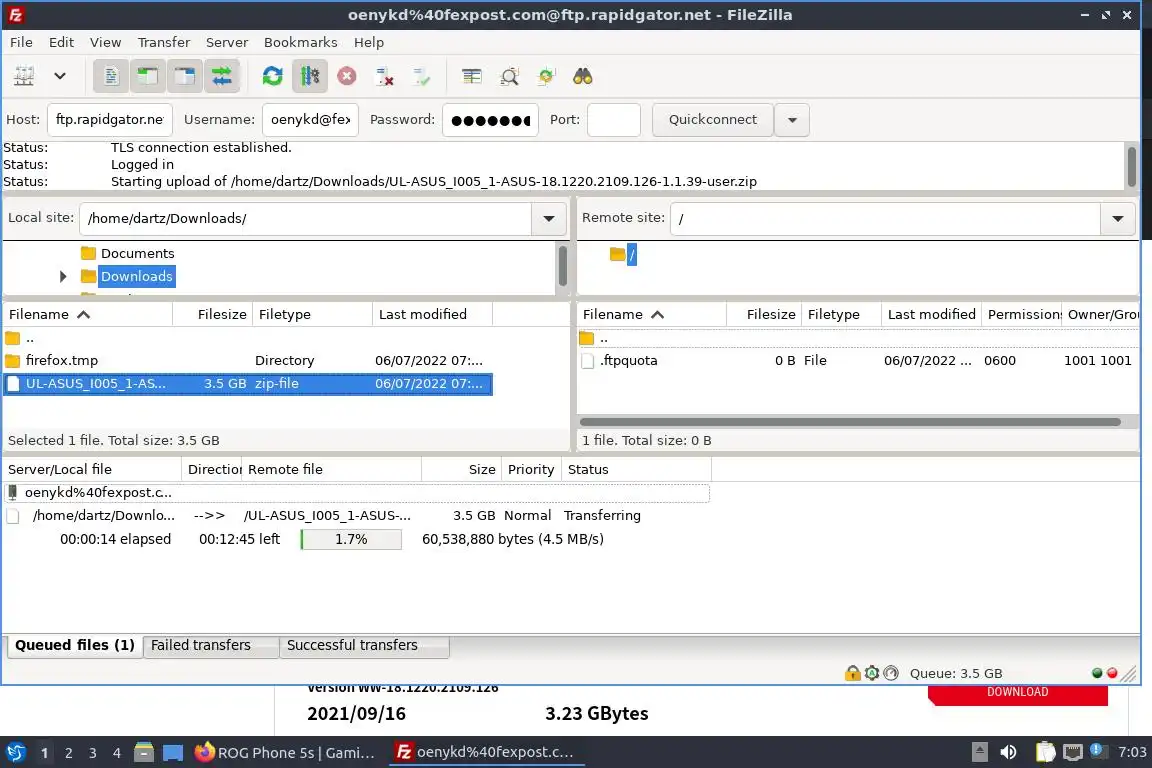Search remote files binoculars icon

tap(583, 76)
